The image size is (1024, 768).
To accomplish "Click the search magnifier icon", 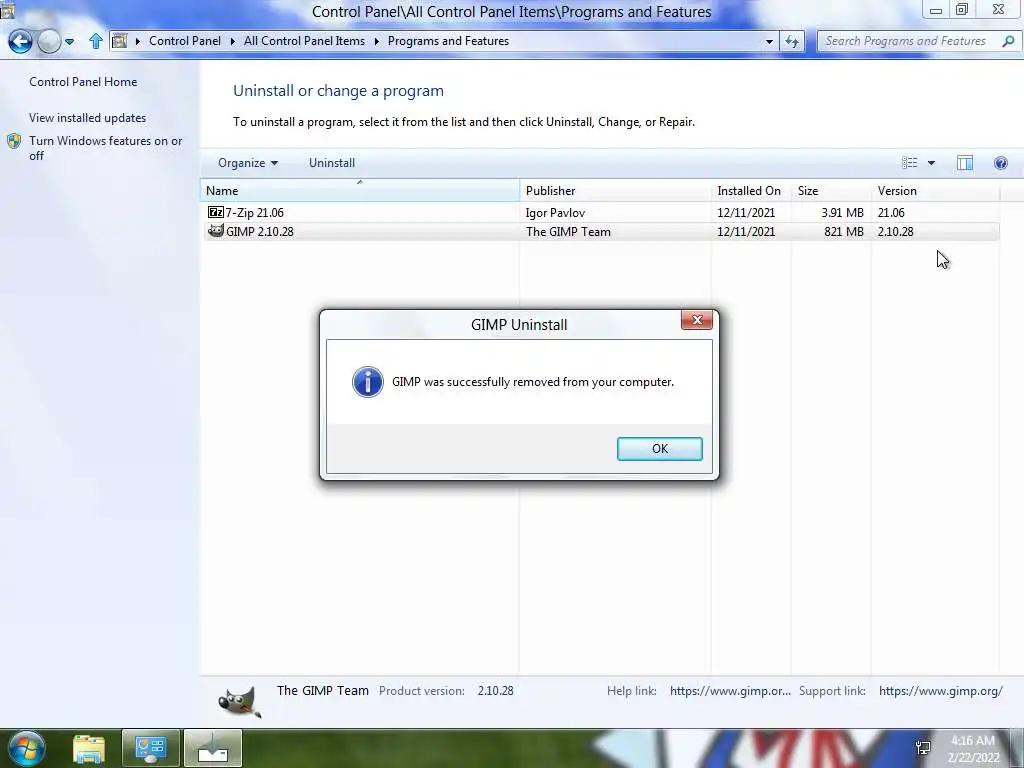I will 1008,41.
